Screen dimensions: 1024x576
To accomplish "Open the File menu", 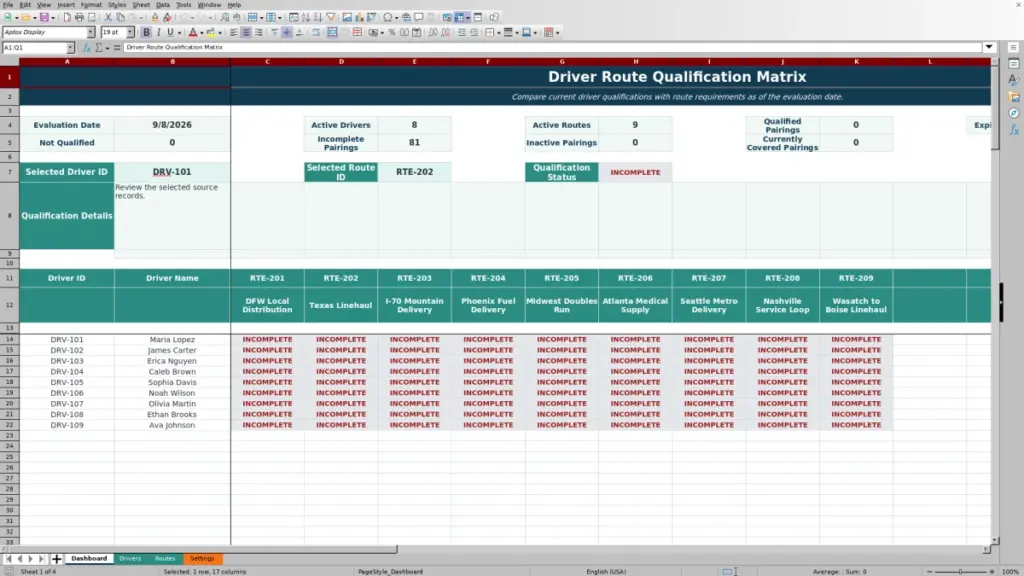I will pos(8,5).
